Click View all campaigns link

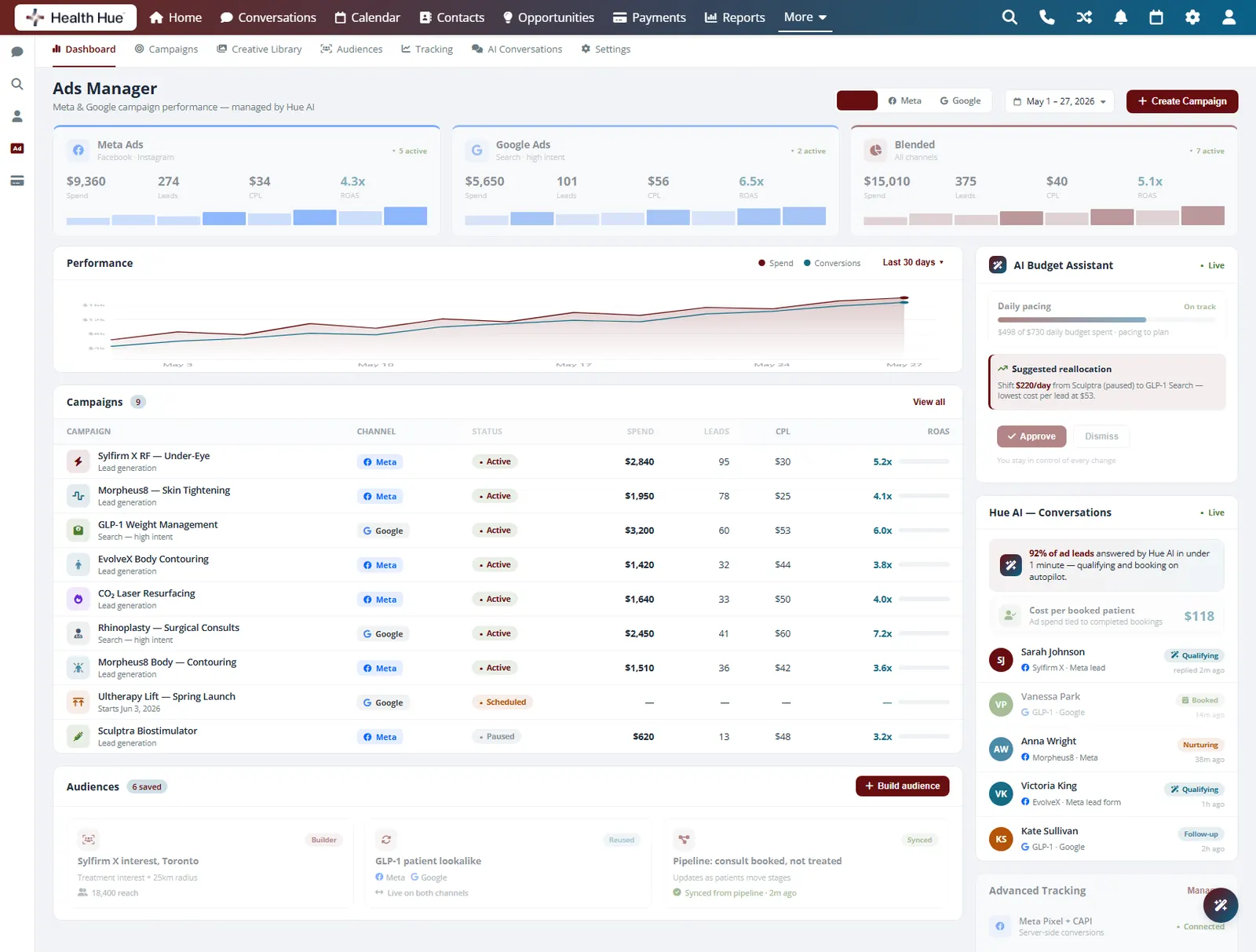[x=929, y=402]
